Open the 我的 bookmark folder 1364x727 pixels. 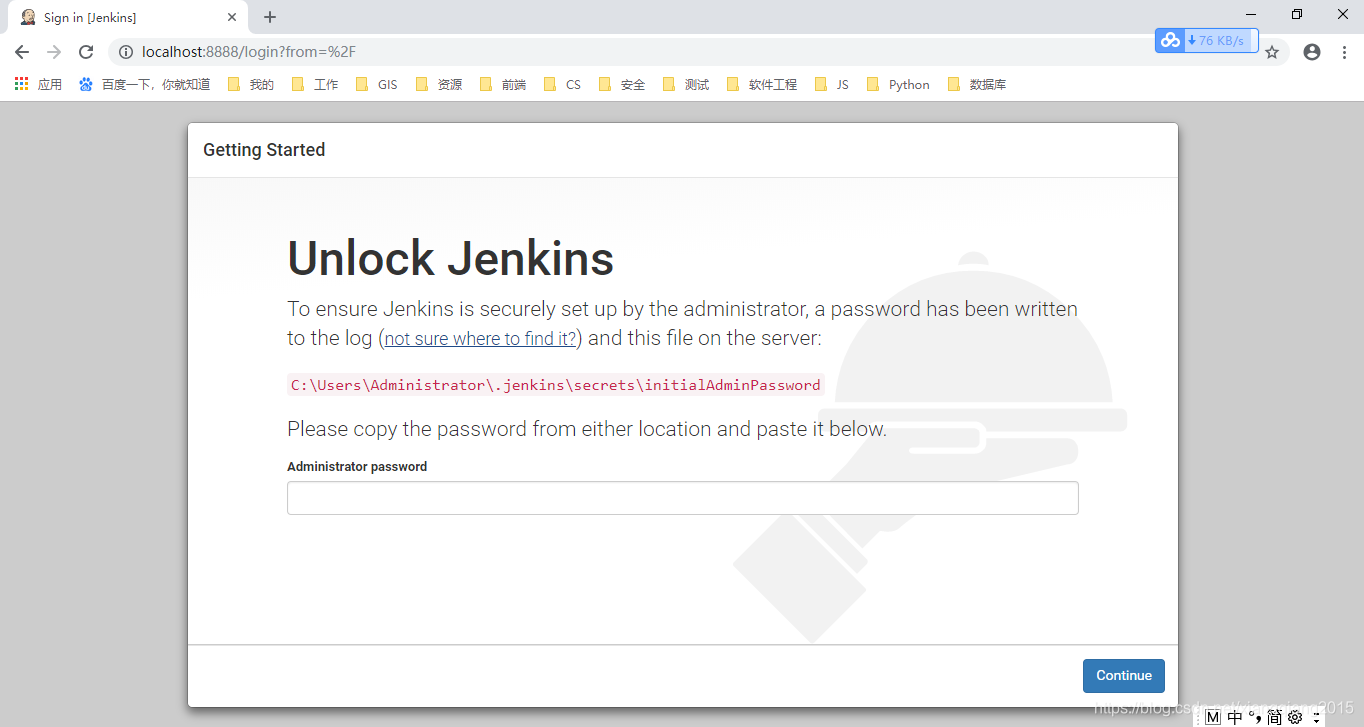pos(251,85)
